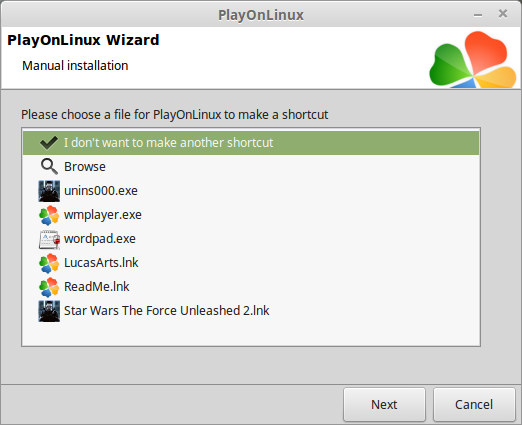Cancel the installation wizard
The width and height of the screenshot is (522, 425).
click(x=474, y=405)
